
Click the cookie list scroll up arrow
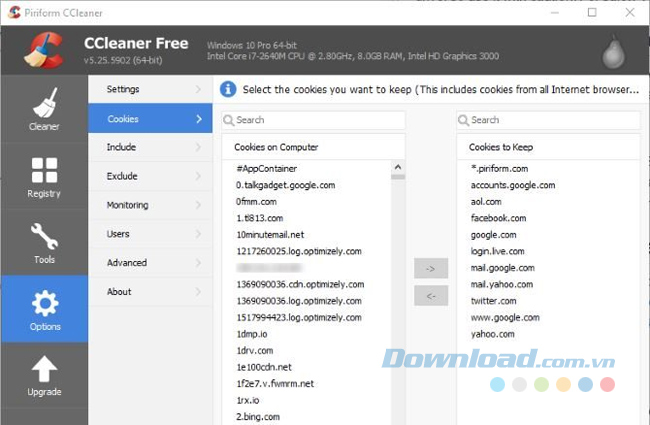click(x=398, y=167)
